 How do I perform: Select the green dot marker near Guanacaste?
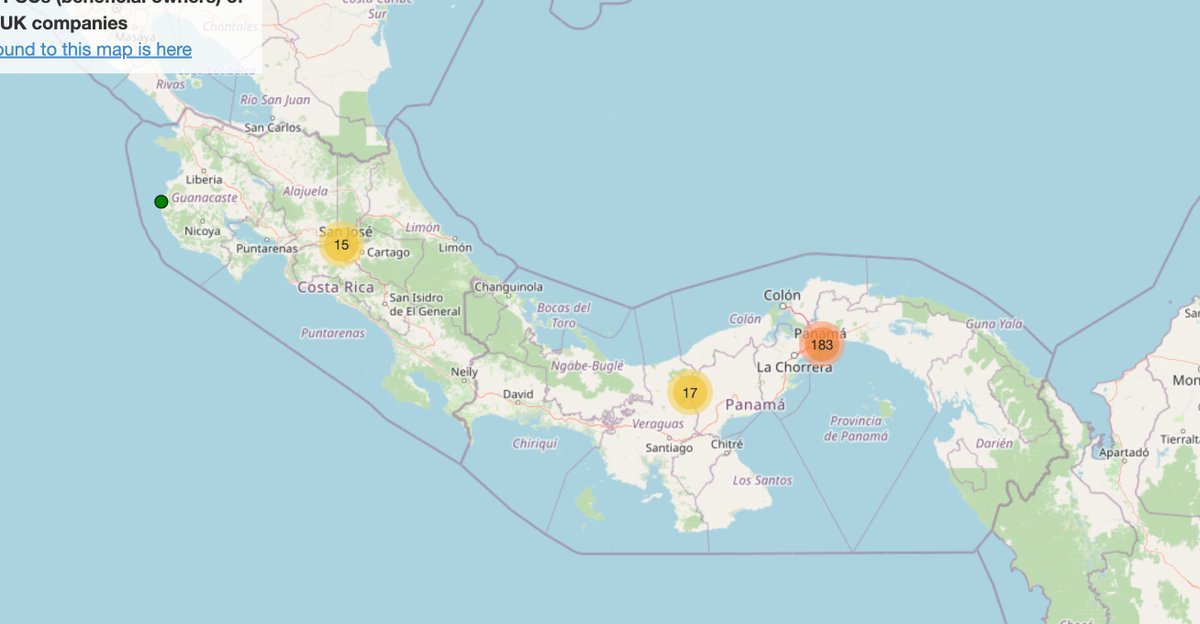coord(161,202)
